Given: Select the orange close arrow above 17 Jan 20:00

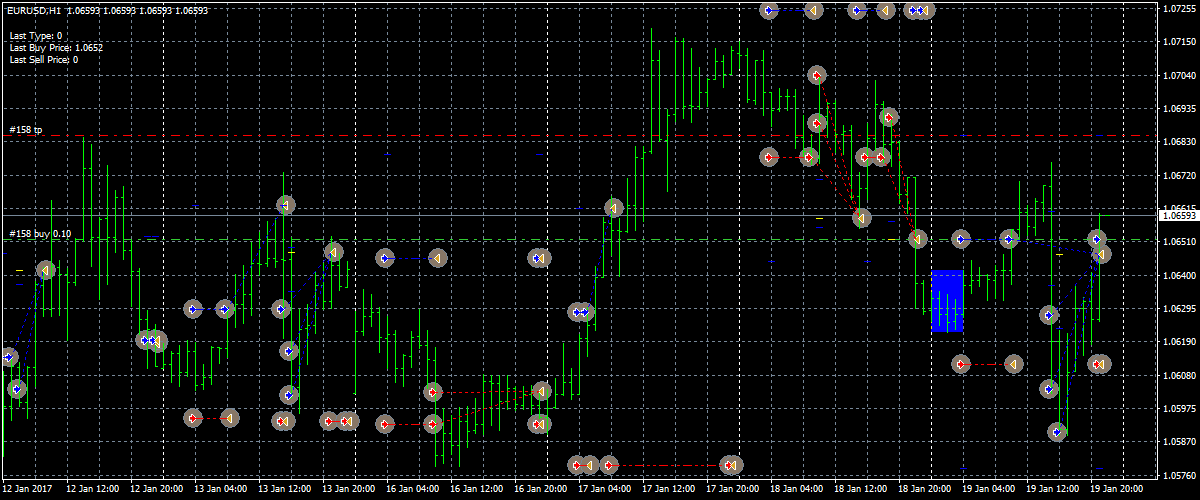Looking at the screenshot, I should 731,465.
